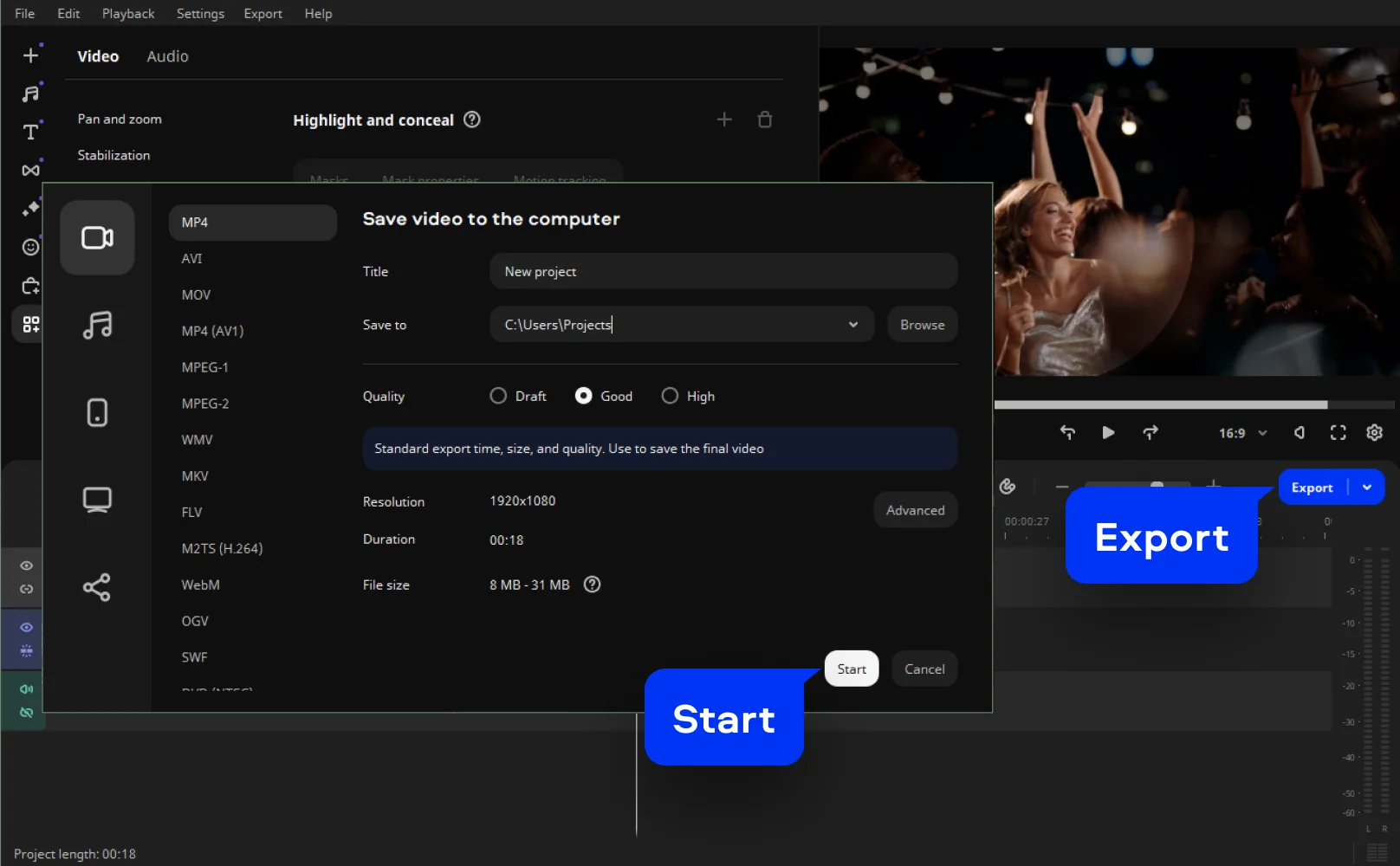Switch to the Audio tab
This screenshot has height=866, width=1400.
[x=167, y=56]
